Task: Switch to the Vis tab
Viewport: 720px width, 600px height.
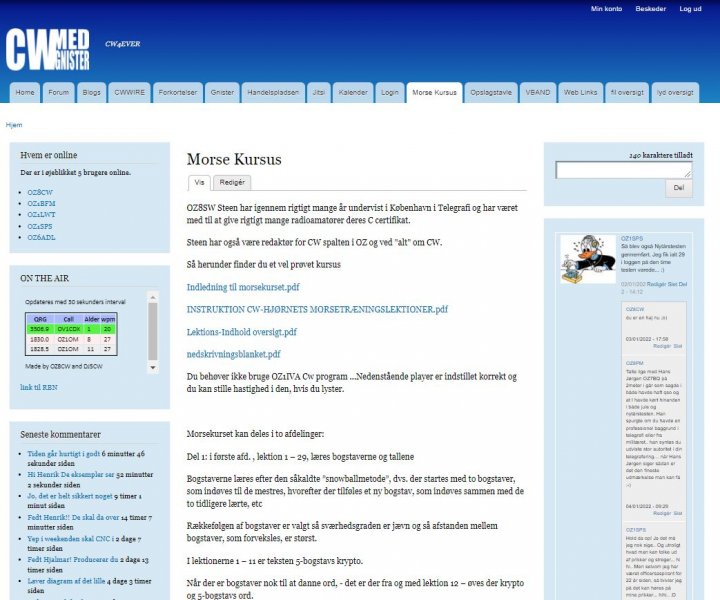Action: click(x=199, y=183)
